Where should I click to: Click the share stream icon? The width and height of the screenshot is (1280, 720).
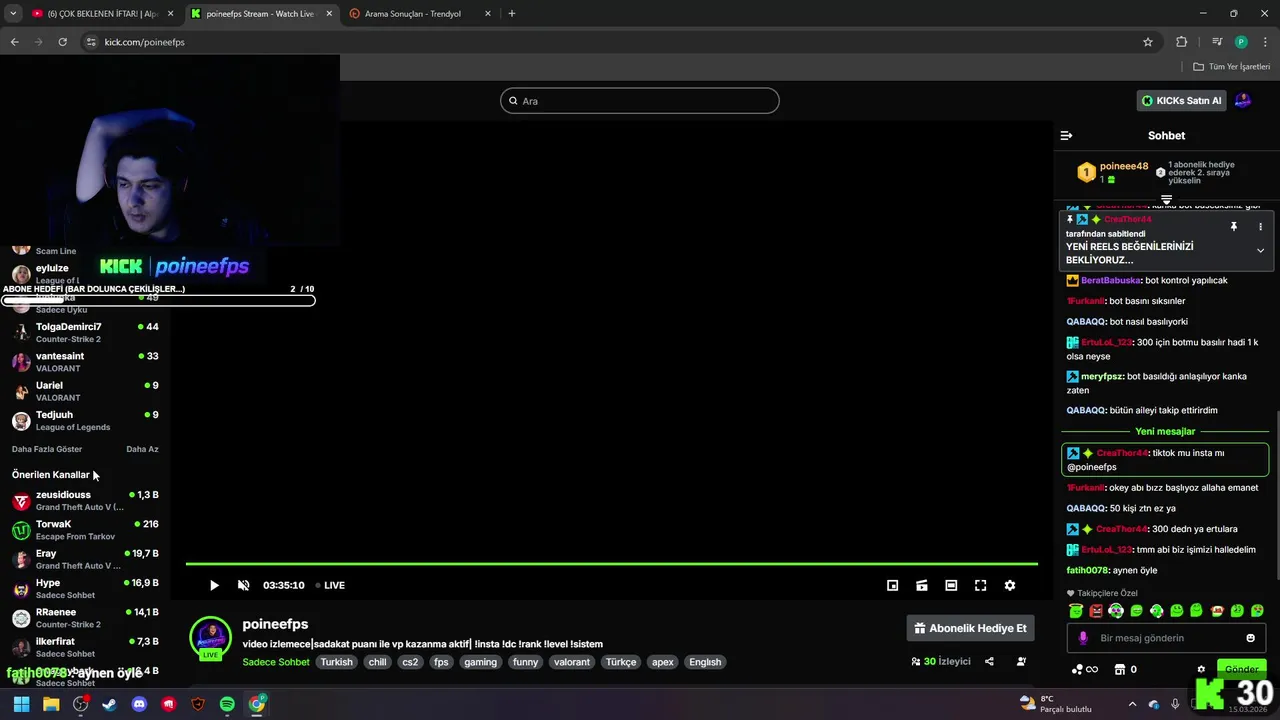(989, 661)
